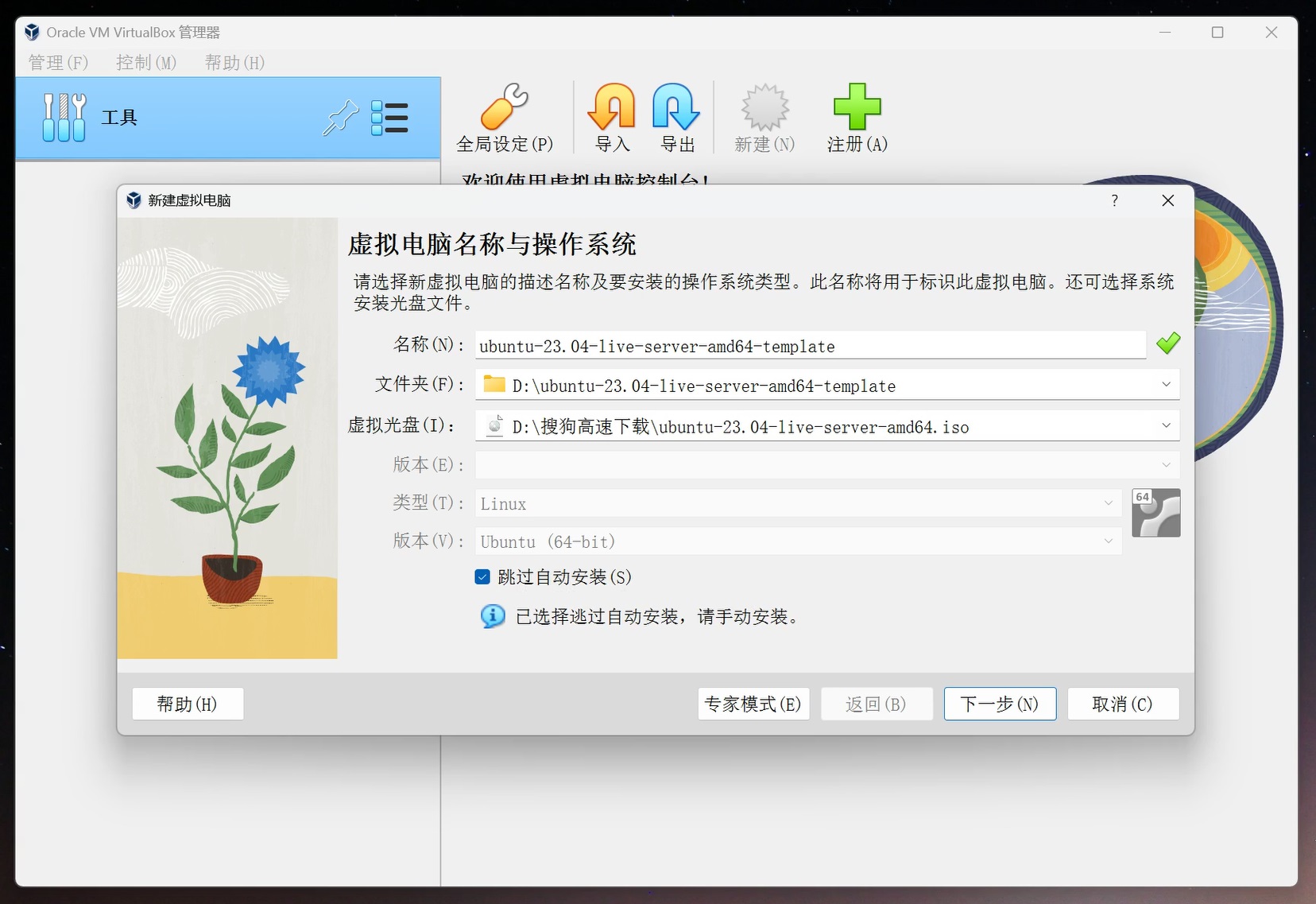Click the VirtualBox cube icon in dialog title
Image resolution: width=1316 pixels, height=904 pixels.
134,200
